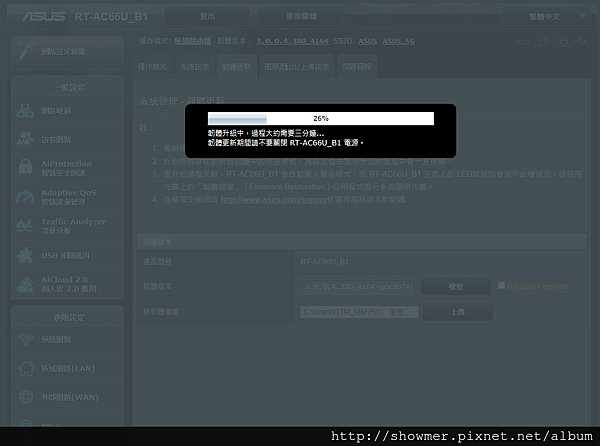This screenshot has width=600, height=446.
Task: Open the WAN globe icon
Action: click(x=26, y=397)
